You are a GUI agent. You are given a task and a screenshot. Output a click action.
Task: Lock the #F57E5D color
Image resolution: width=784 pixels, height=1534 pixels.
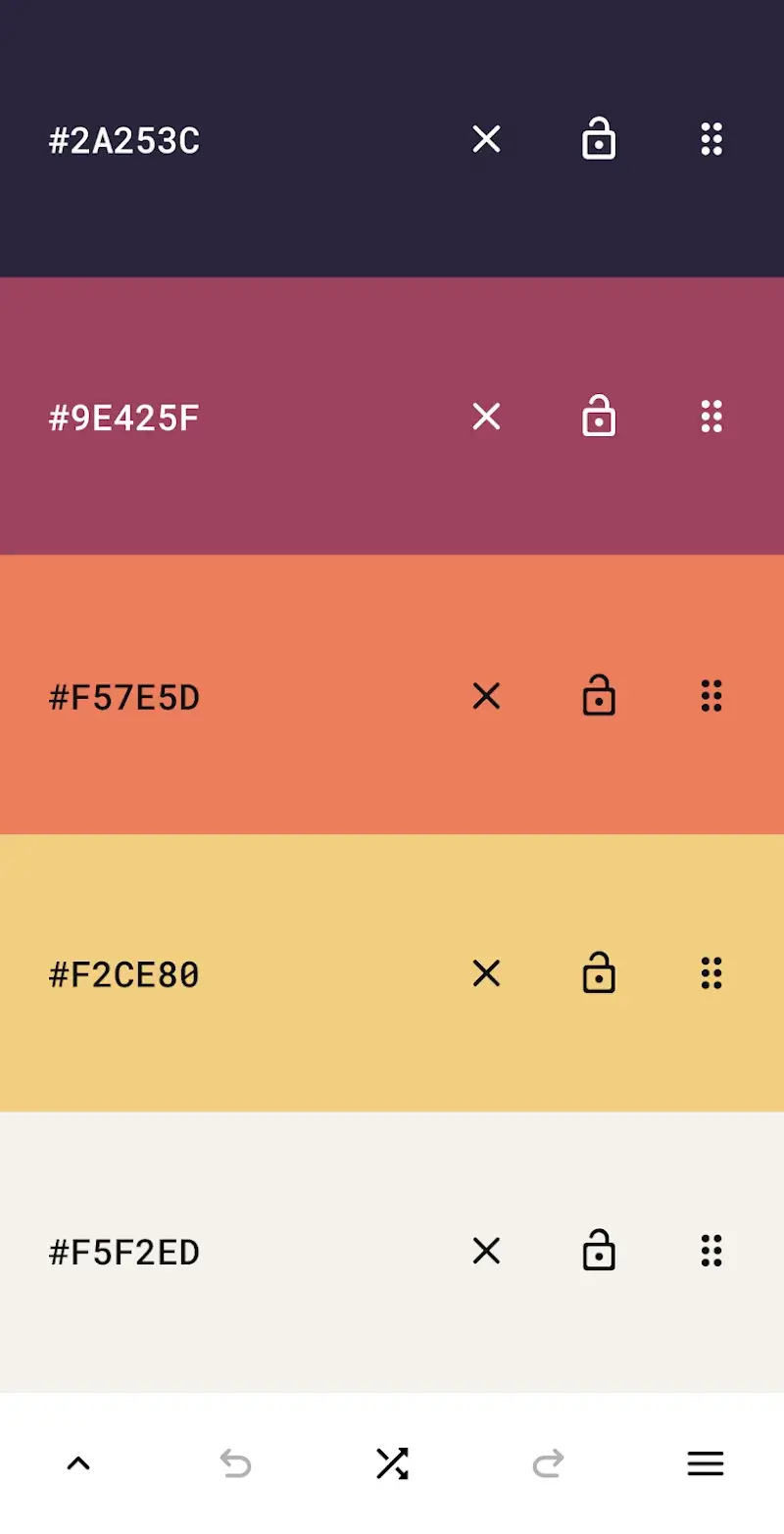click(599, 696)
